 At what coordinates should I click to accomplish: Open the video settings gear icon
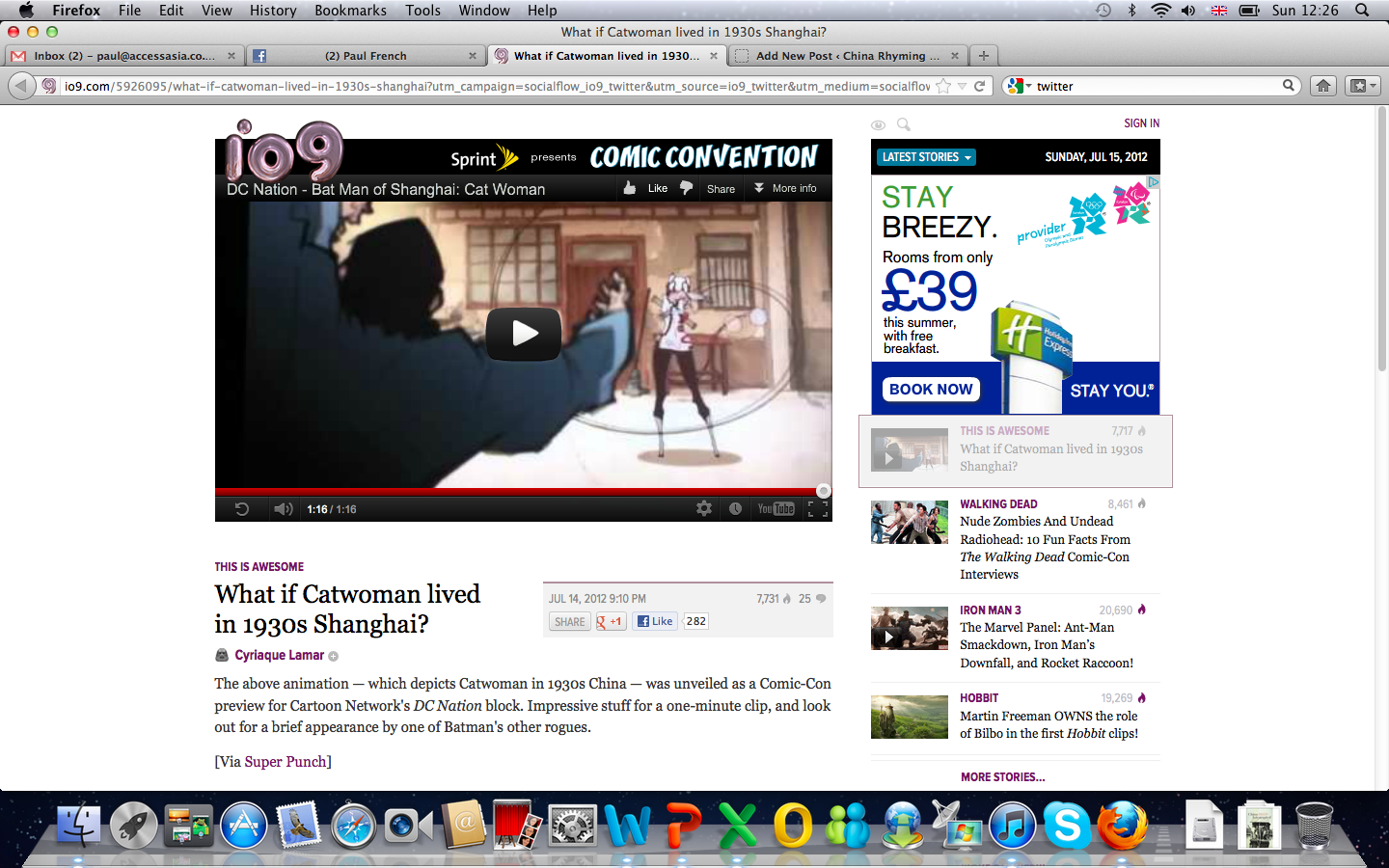[x=704, y=508]
